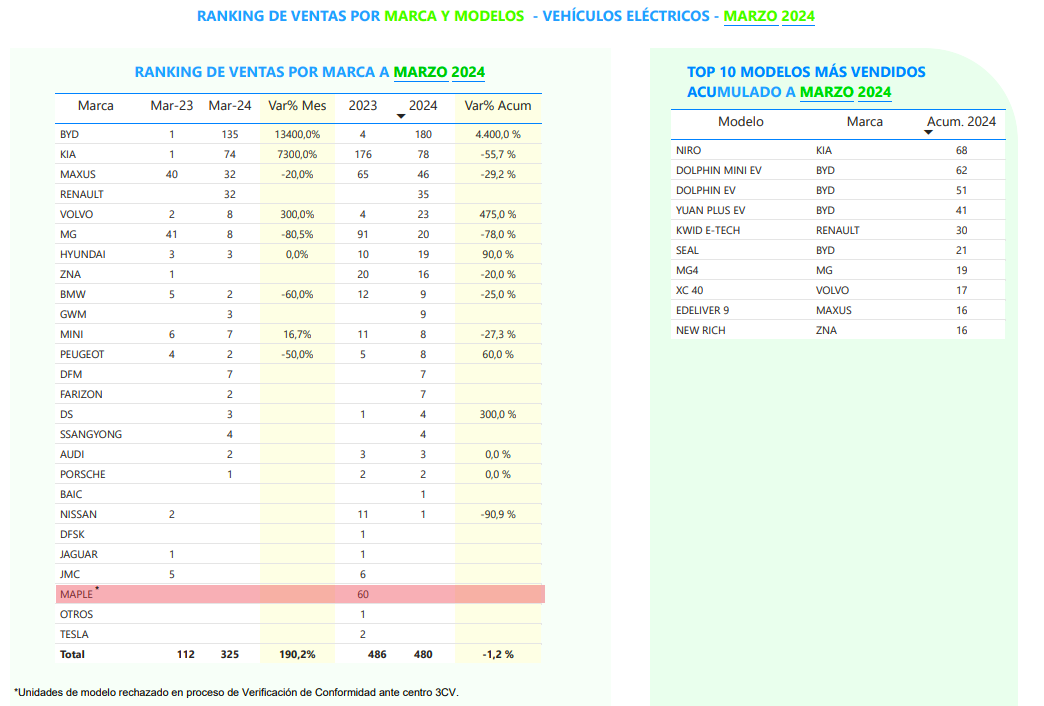Select the BMW brand row
1044x706 pixels.
point(298,294)
